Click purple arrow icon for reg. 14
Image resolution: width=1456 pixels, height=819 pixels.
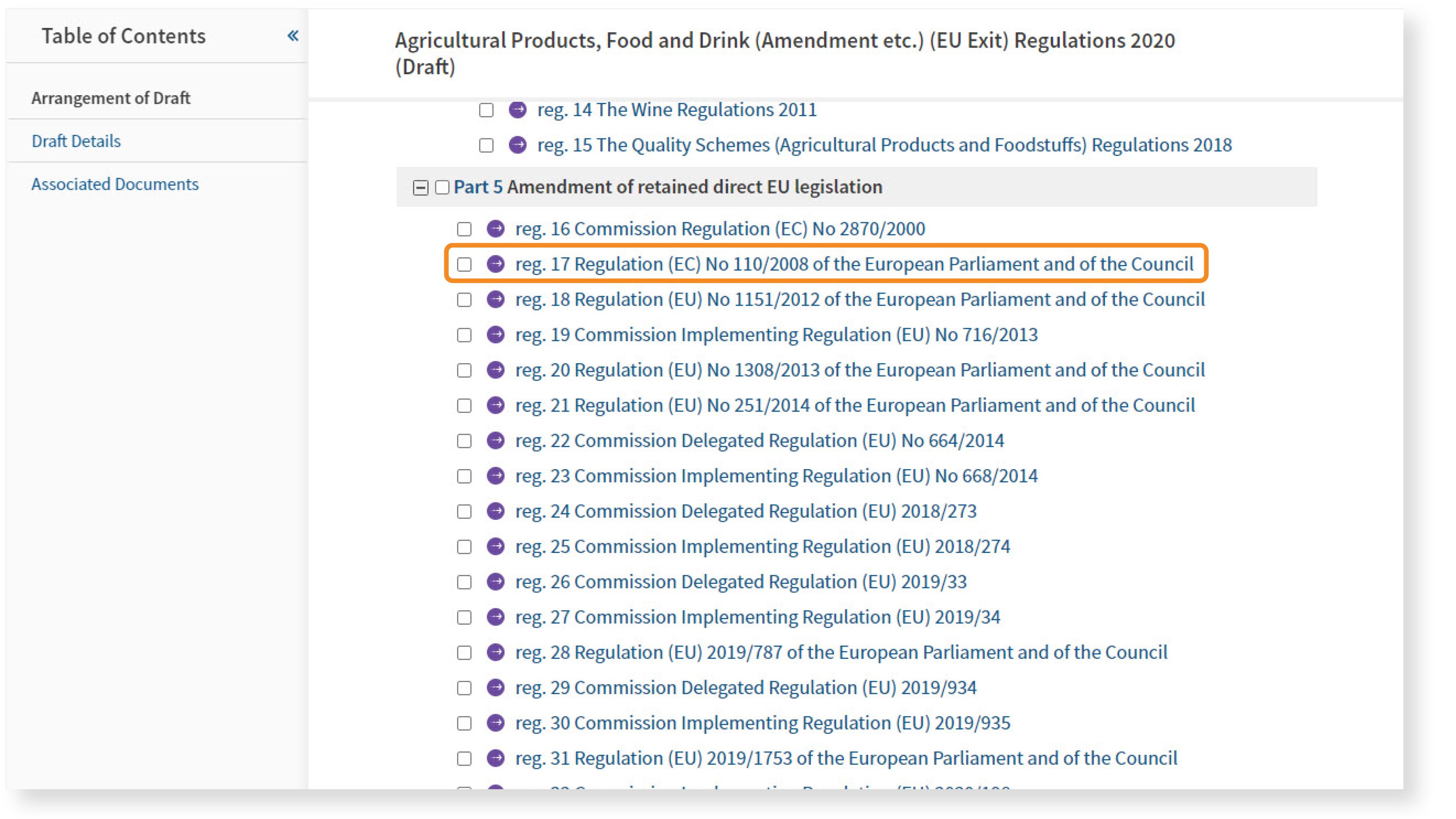[517, 110]
